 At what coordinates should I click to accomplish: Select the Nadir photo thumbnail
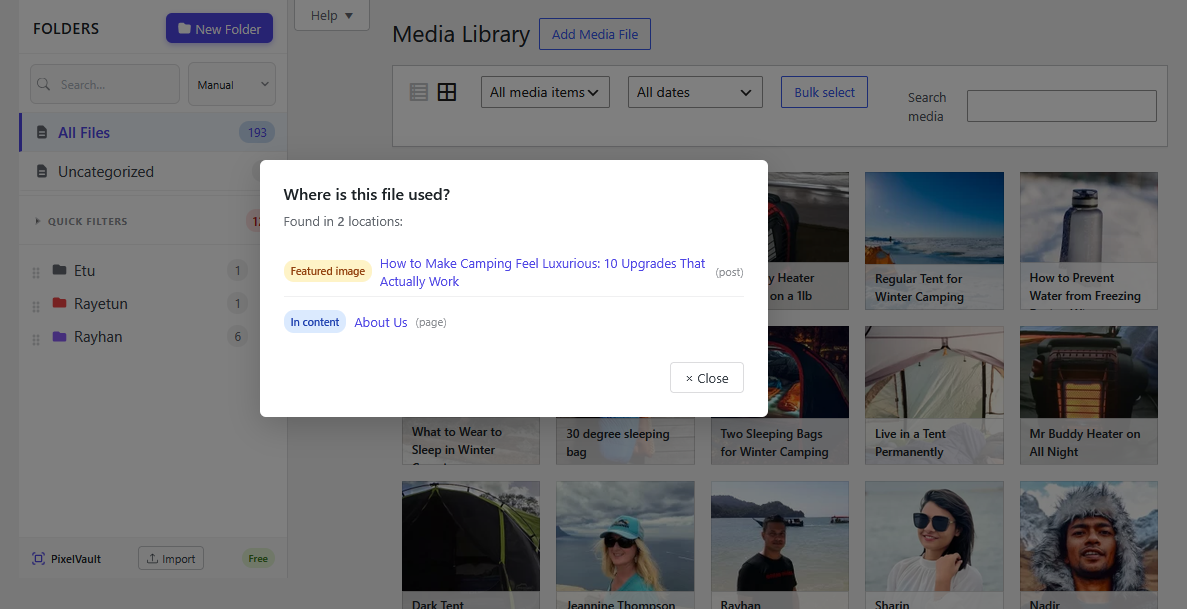pos(1089,545)
